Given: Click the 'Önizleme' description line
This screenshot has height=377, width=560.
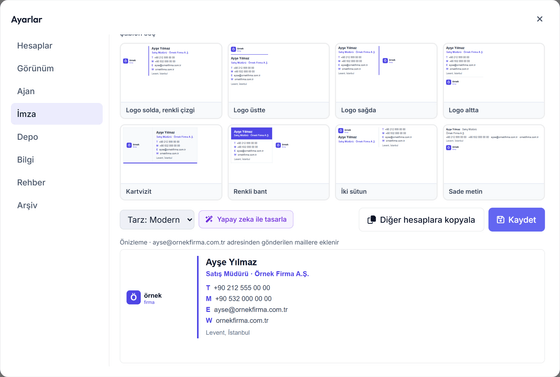Looking at the screenshot, I should click(229, 242).
